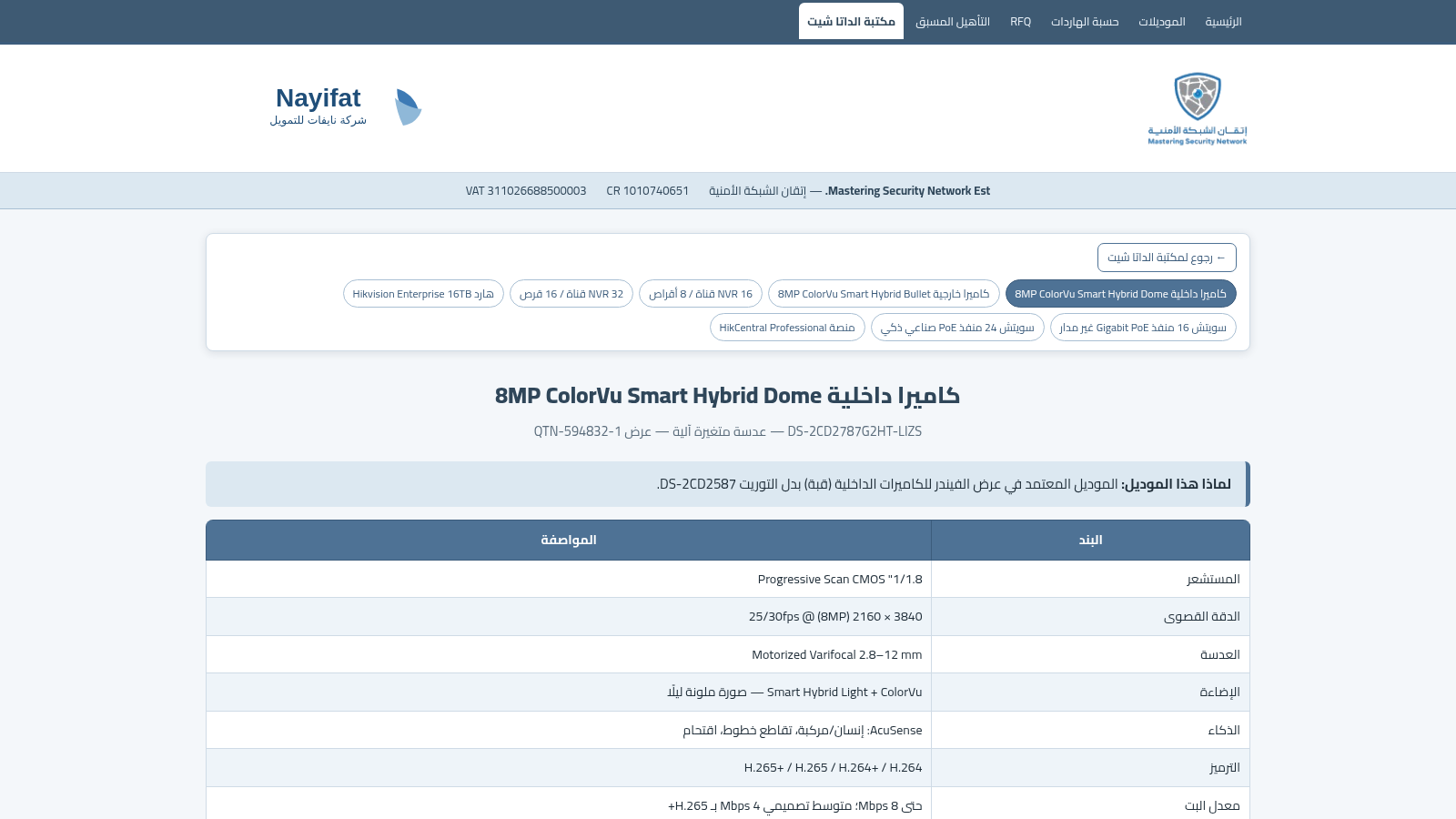Click the DS-2CD2787G2HT-LIZS model subtitle

coord(728,431)
